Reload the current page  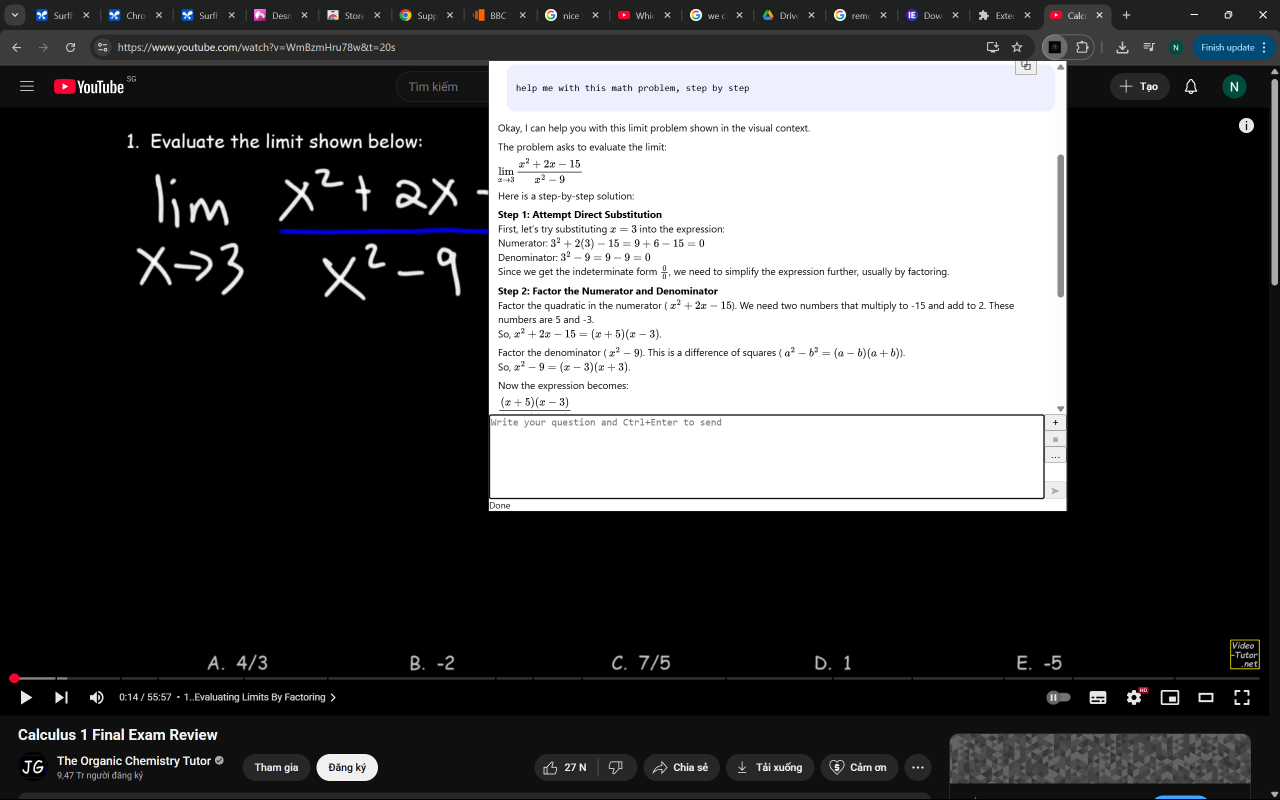coord(70,47)
